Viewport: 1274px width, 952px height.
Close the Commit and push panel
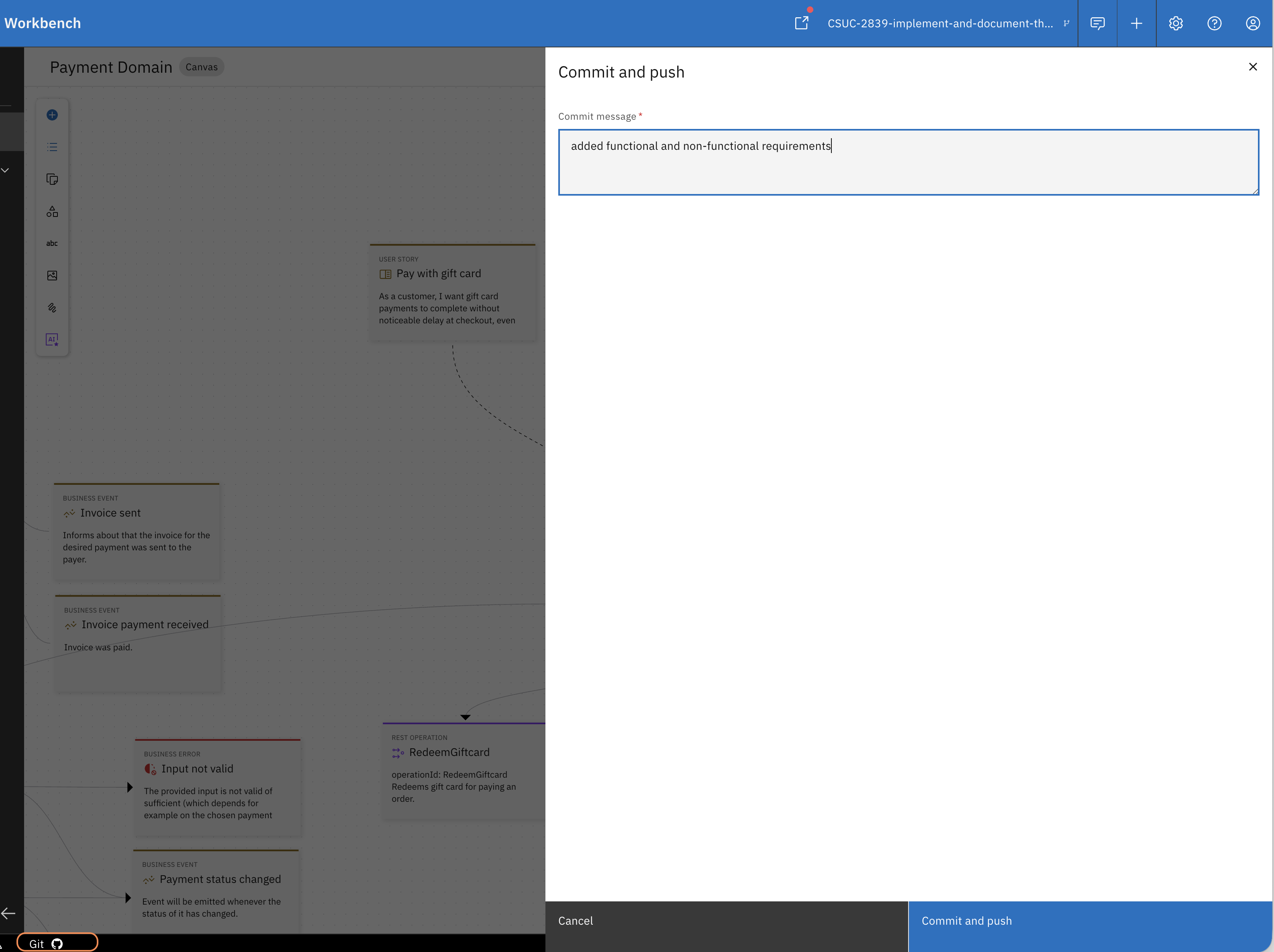coord(1253,67)
